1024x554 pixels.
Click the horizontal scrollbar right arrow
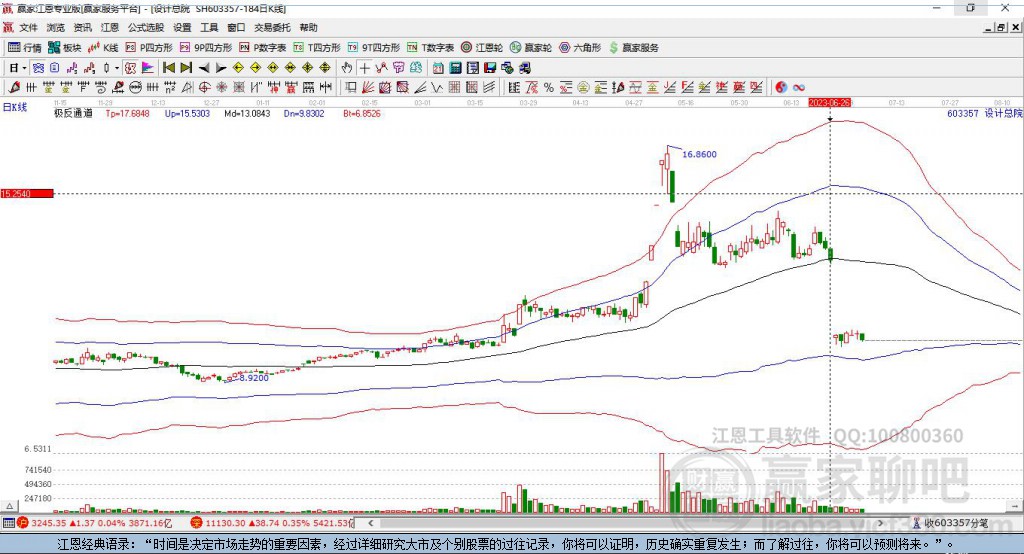880,523
